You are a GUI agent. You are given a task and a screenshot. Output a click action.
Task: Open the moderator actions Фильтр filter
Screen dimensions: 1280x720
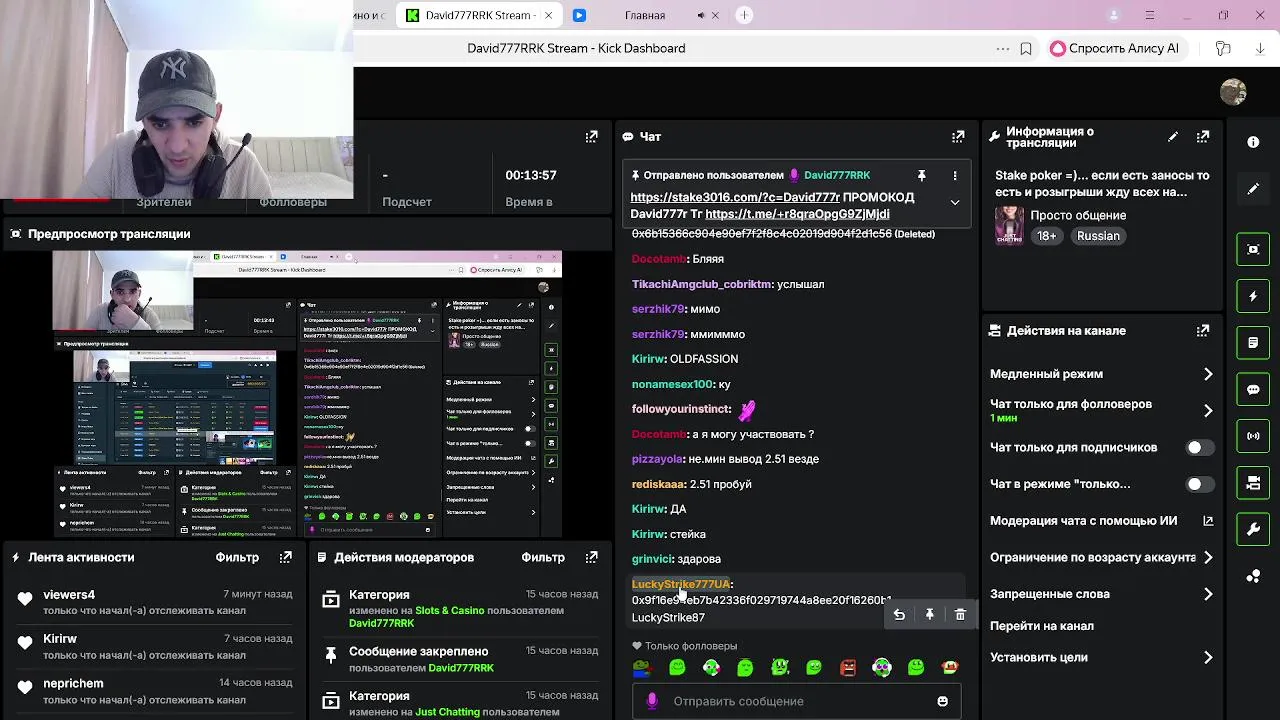[543, 557]
